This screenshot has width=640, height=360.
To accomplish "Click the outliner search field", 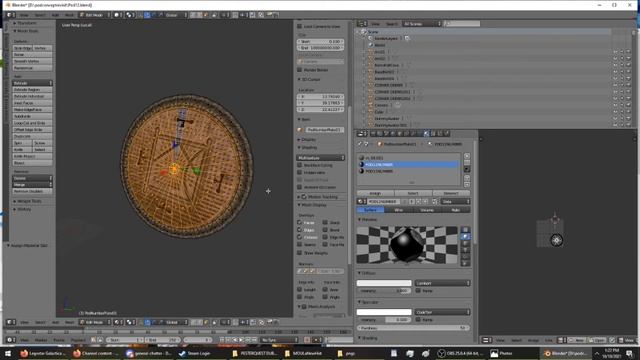I will [x=462, y=24].
